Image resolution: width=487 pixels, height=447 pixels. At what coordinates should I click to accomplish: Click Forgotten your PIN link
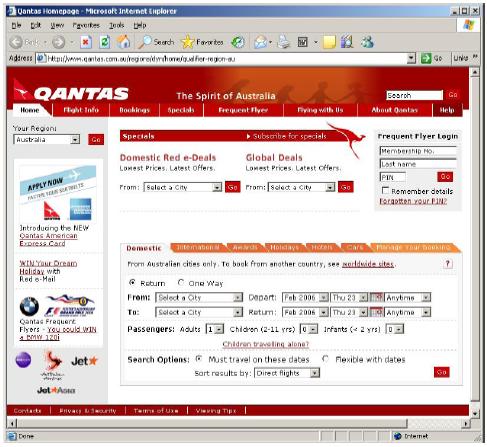point(413,201)
